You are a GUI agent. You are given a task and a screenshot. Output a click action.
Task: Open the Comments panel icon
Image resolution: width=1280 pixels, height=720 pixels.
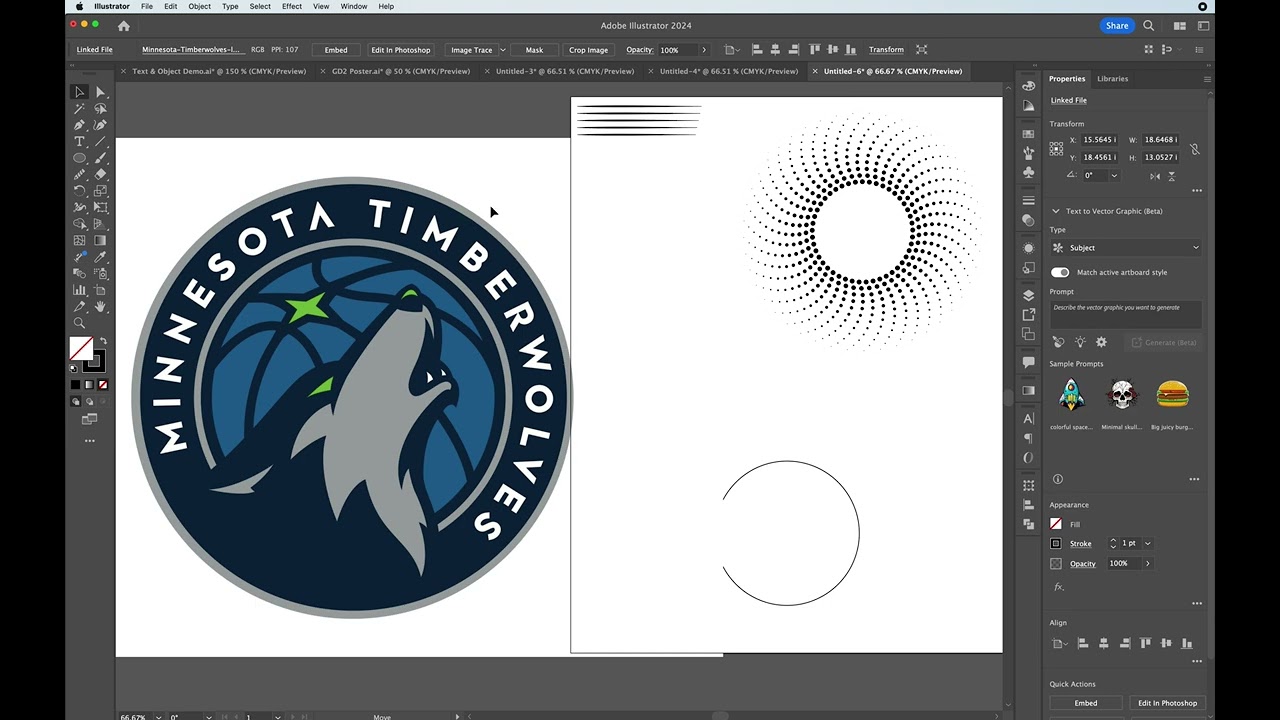(x=1028, y=362)
